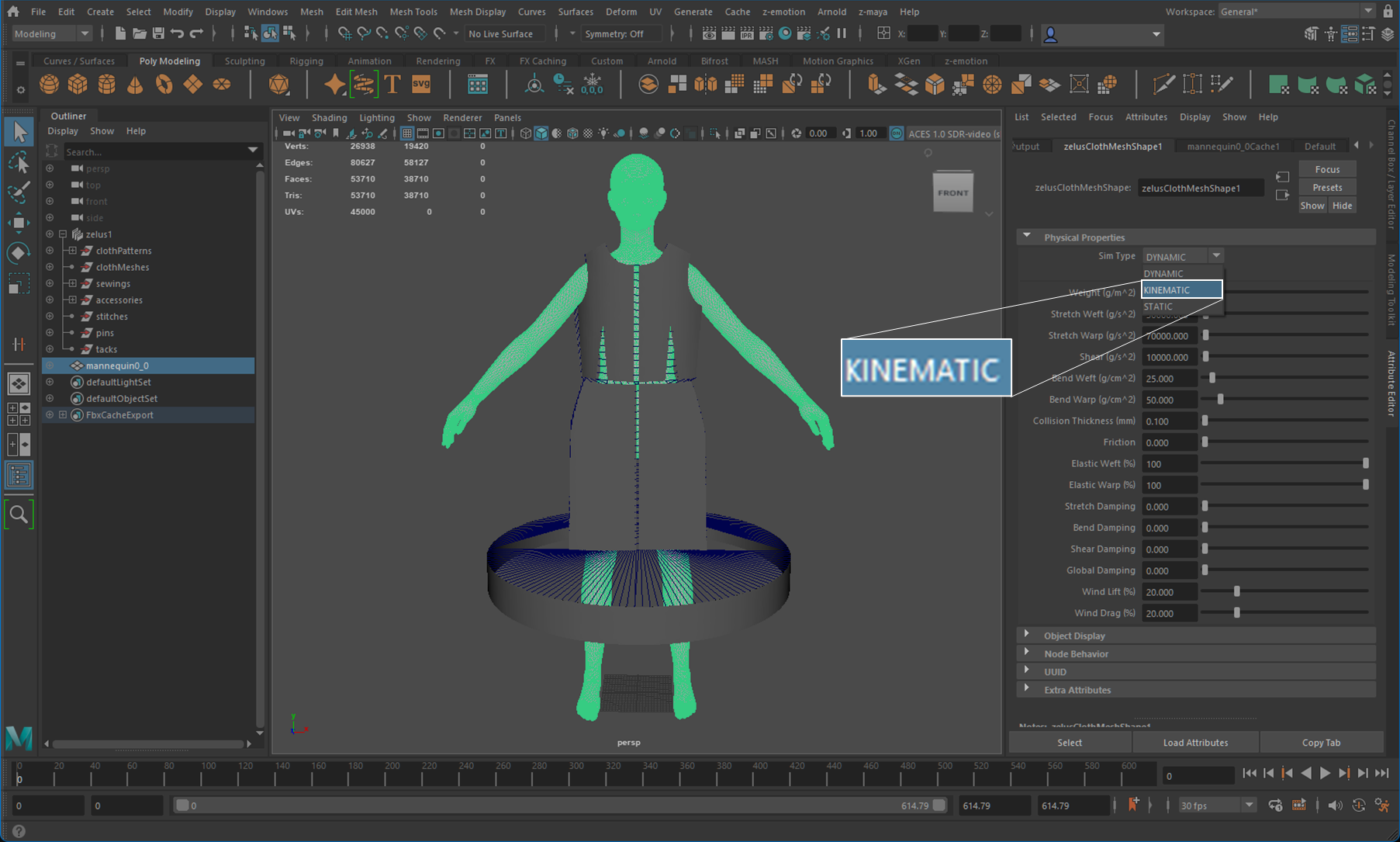Choose KINEMATIC in Sim Type list
Screen dimensions: 1400x842
tap(1182, 289)
